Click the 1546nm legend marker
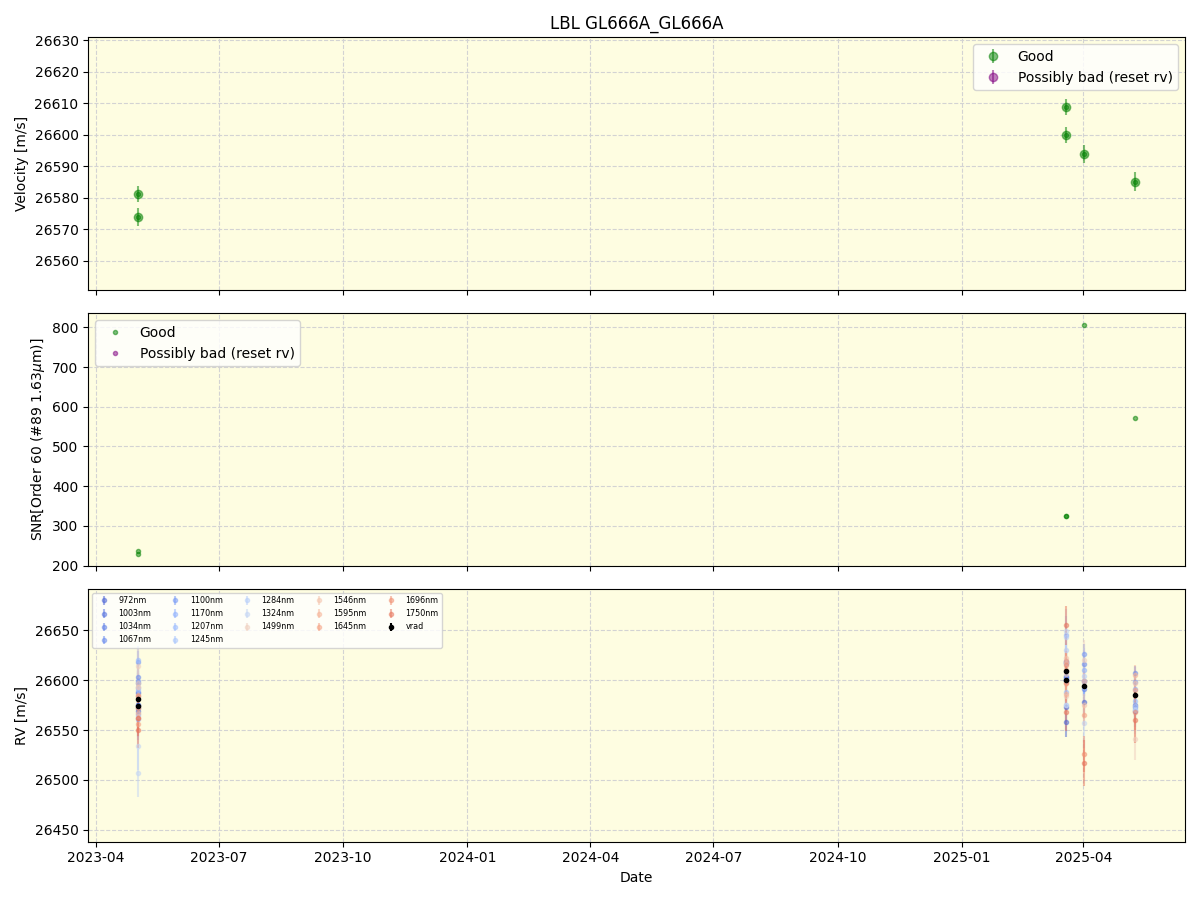The image size is (1200, 900). pos(319,601)
